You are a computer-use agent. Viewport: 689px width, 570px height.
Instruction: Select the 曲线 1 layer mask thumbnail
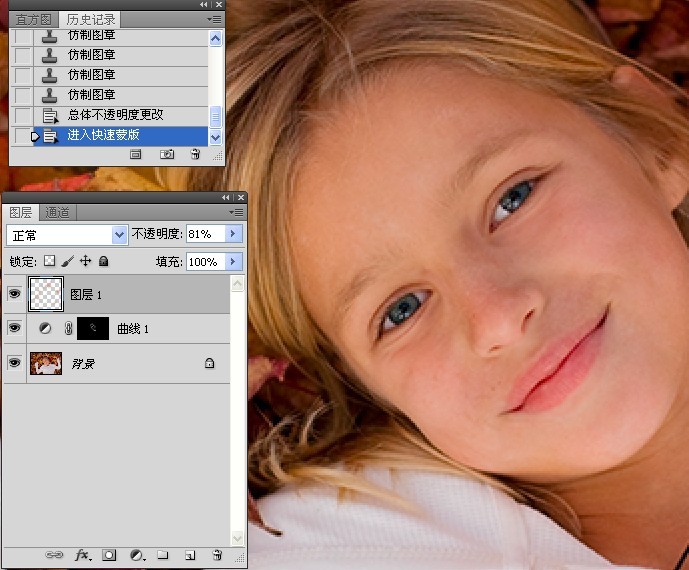(x=93, y=328)
